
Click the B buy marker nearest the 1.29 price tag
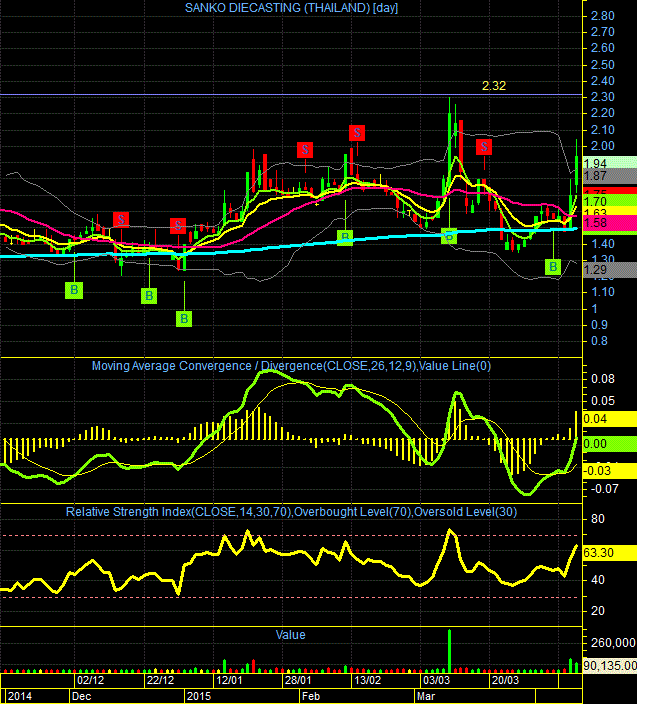point(553,267)
